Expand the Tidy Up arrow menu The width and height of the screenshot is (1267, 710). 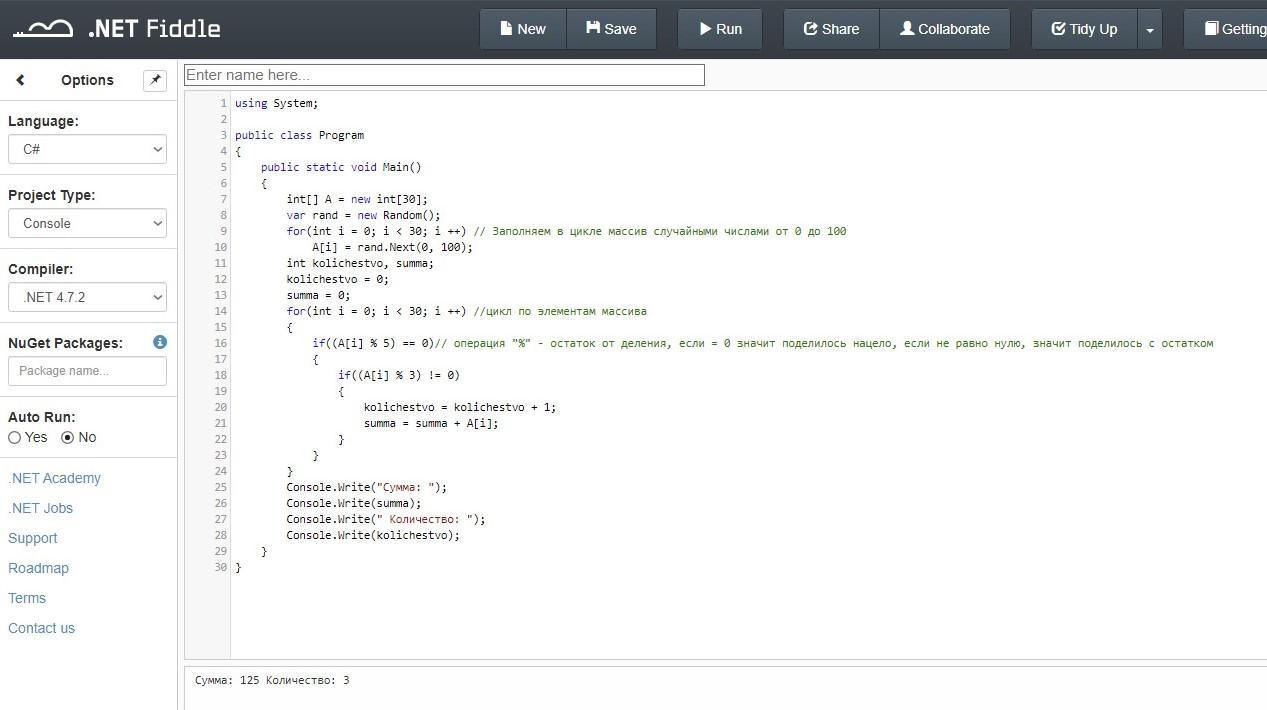1150,30
